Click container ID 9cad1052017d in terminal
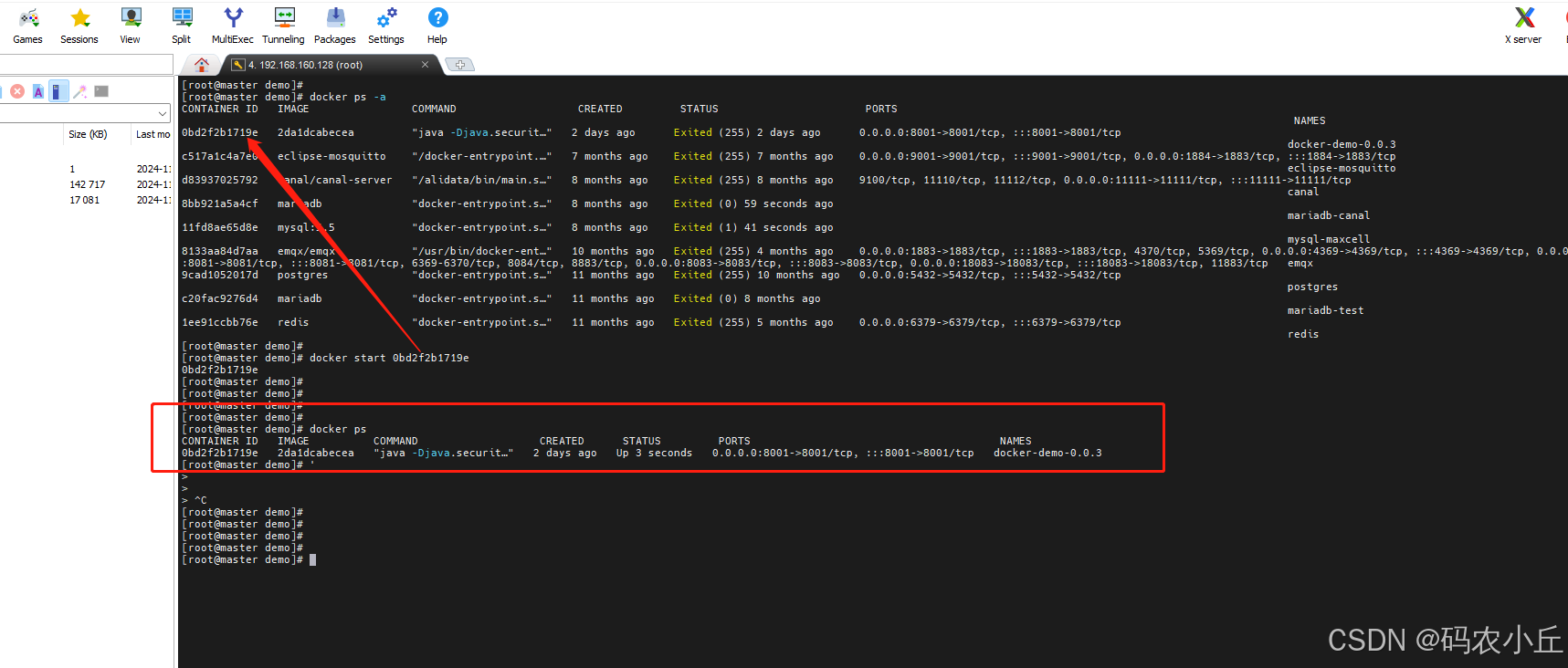Image resolution: width=1568 pixels, height=668 pixels. tap(220, 275)
